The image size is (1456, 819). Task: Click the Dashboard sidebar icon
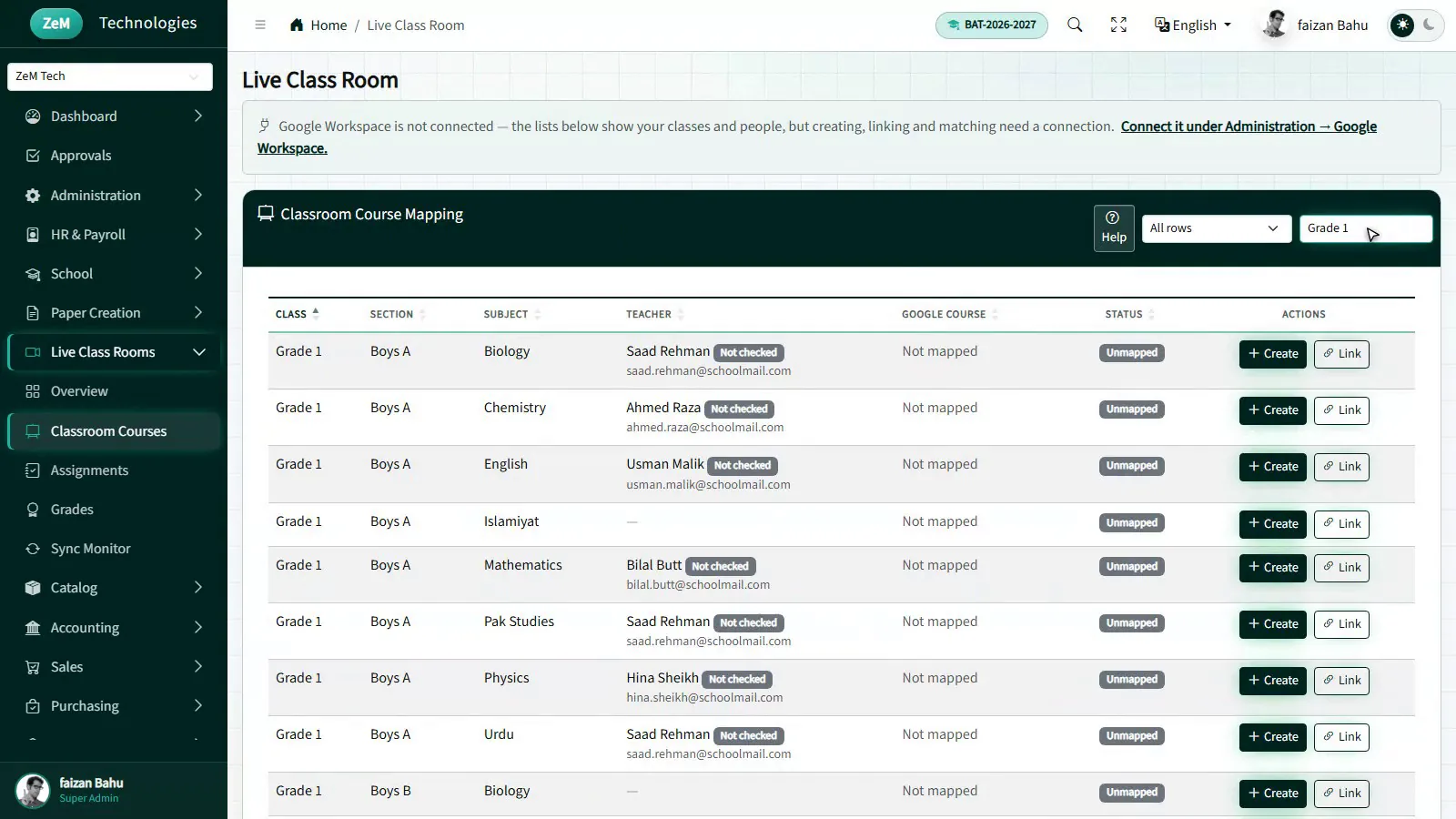33,116
